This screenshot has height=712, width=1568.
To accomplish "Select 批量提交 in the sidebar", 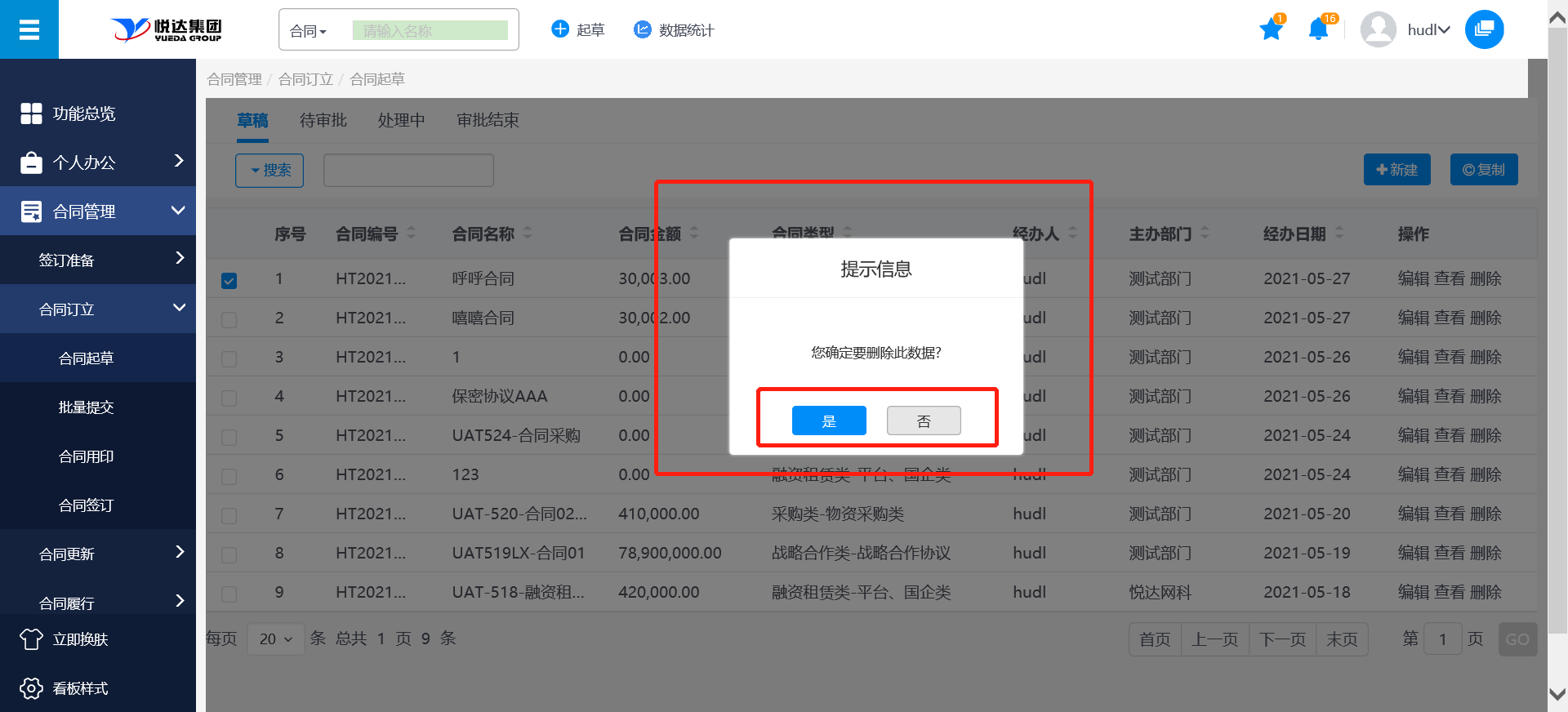I will tap(86, 407).
